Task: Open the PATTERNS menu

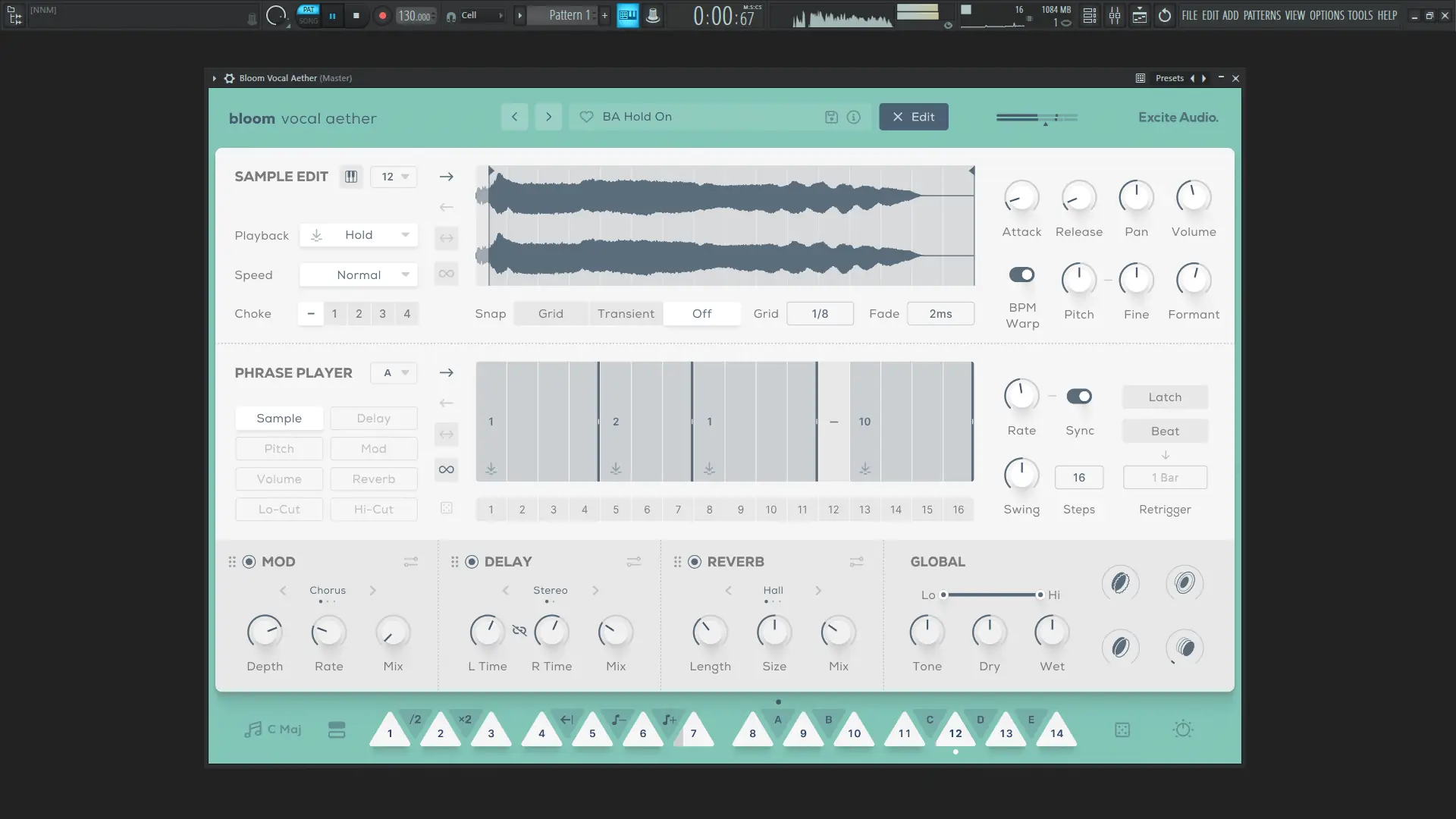Action: click(x=1262, y=15)
